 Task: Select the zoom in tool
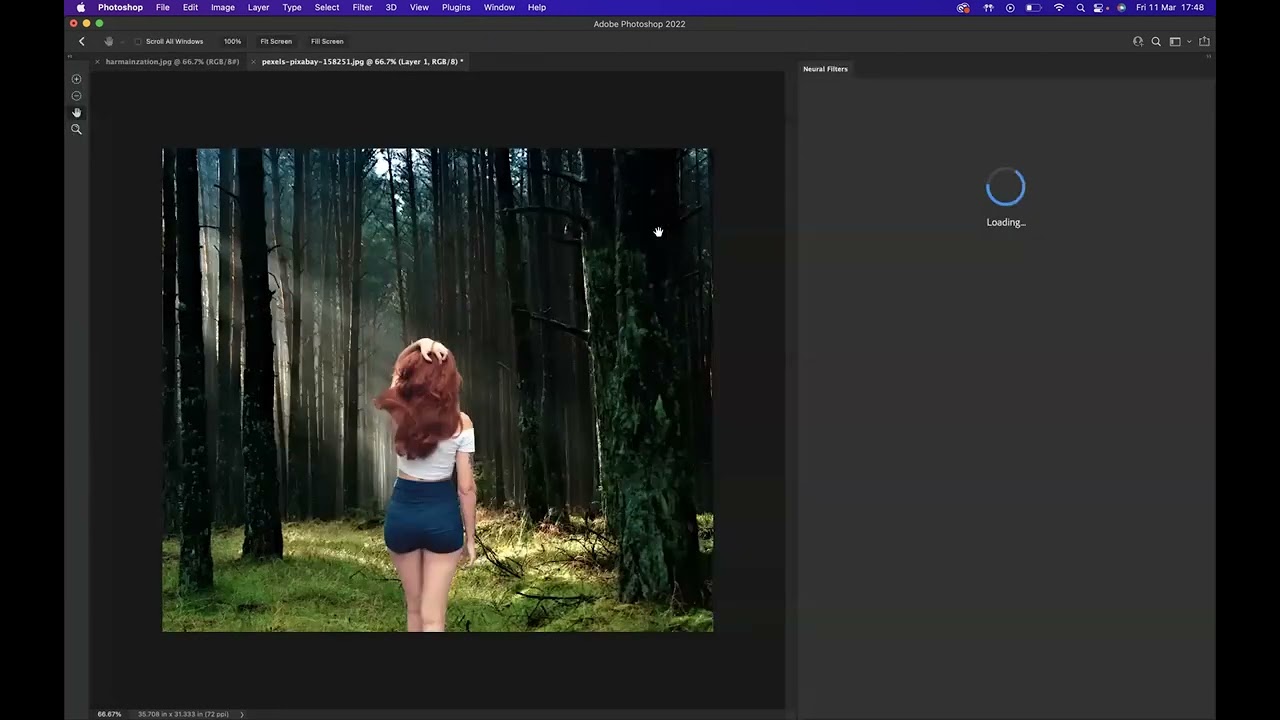76,79
